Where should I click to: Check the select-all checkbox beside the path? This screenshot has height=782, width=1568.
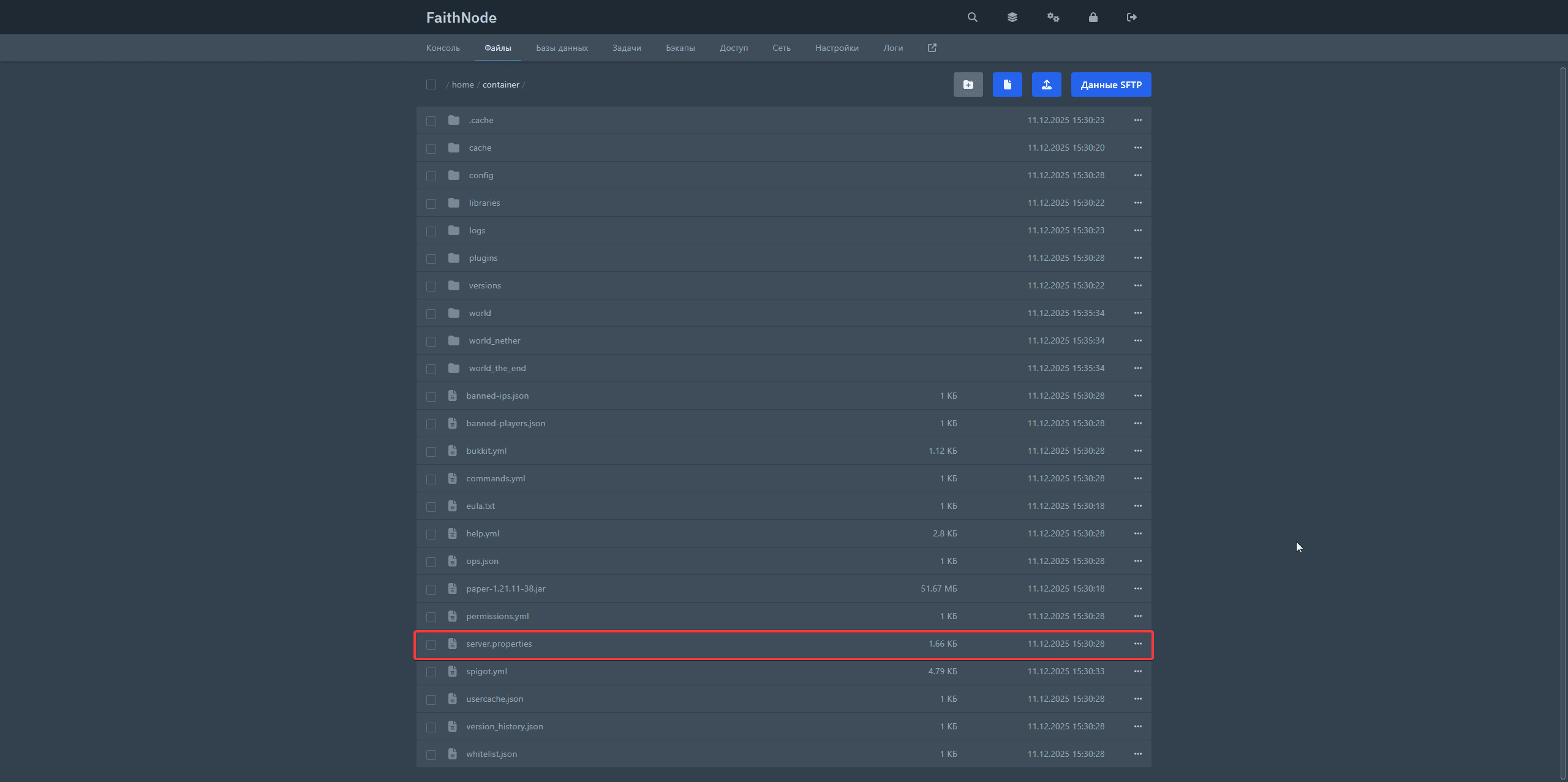431,85
